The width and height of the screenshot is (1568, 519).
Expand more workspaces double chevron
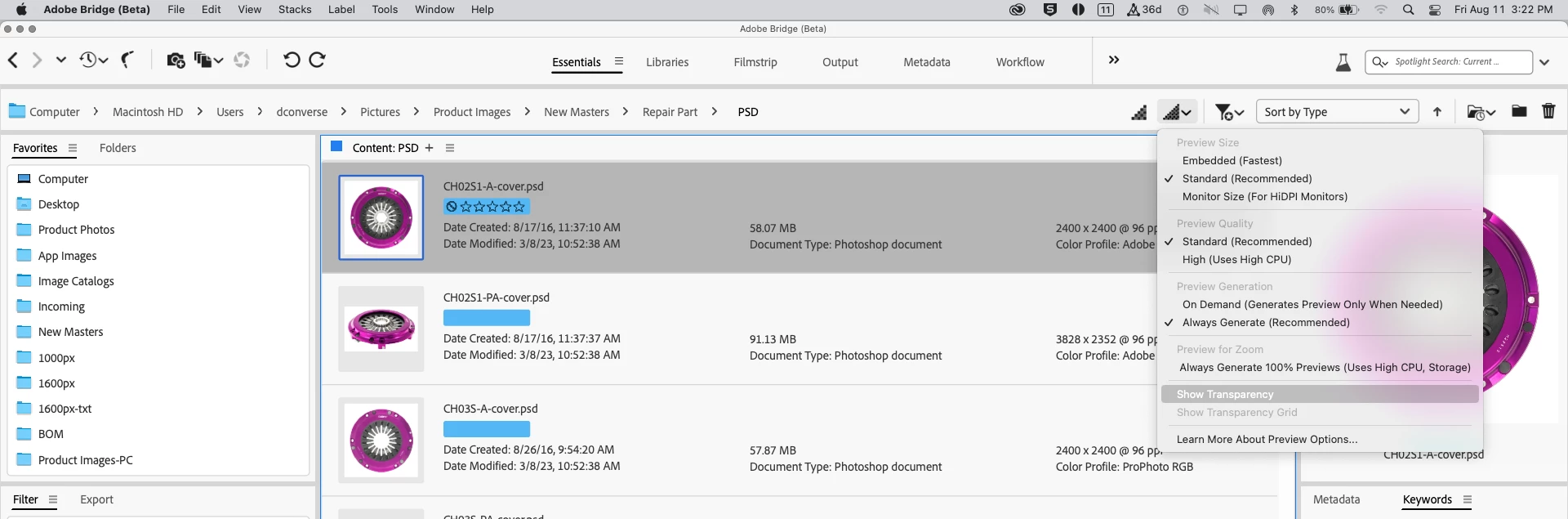click(1114, 60)
